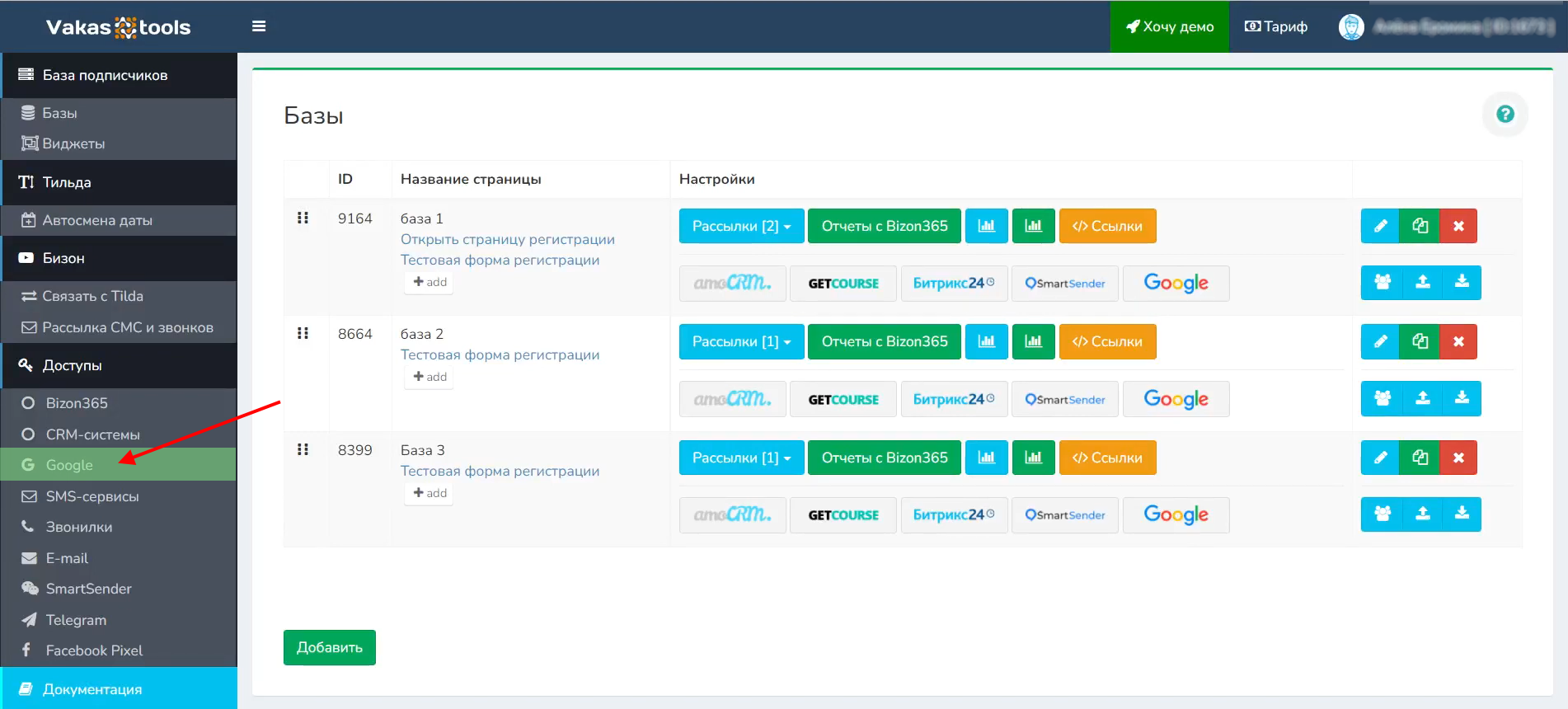This screenshot has width=1568, height=709.
Task: Select Виджеты in the sidebar
Action: pos(73,143)
